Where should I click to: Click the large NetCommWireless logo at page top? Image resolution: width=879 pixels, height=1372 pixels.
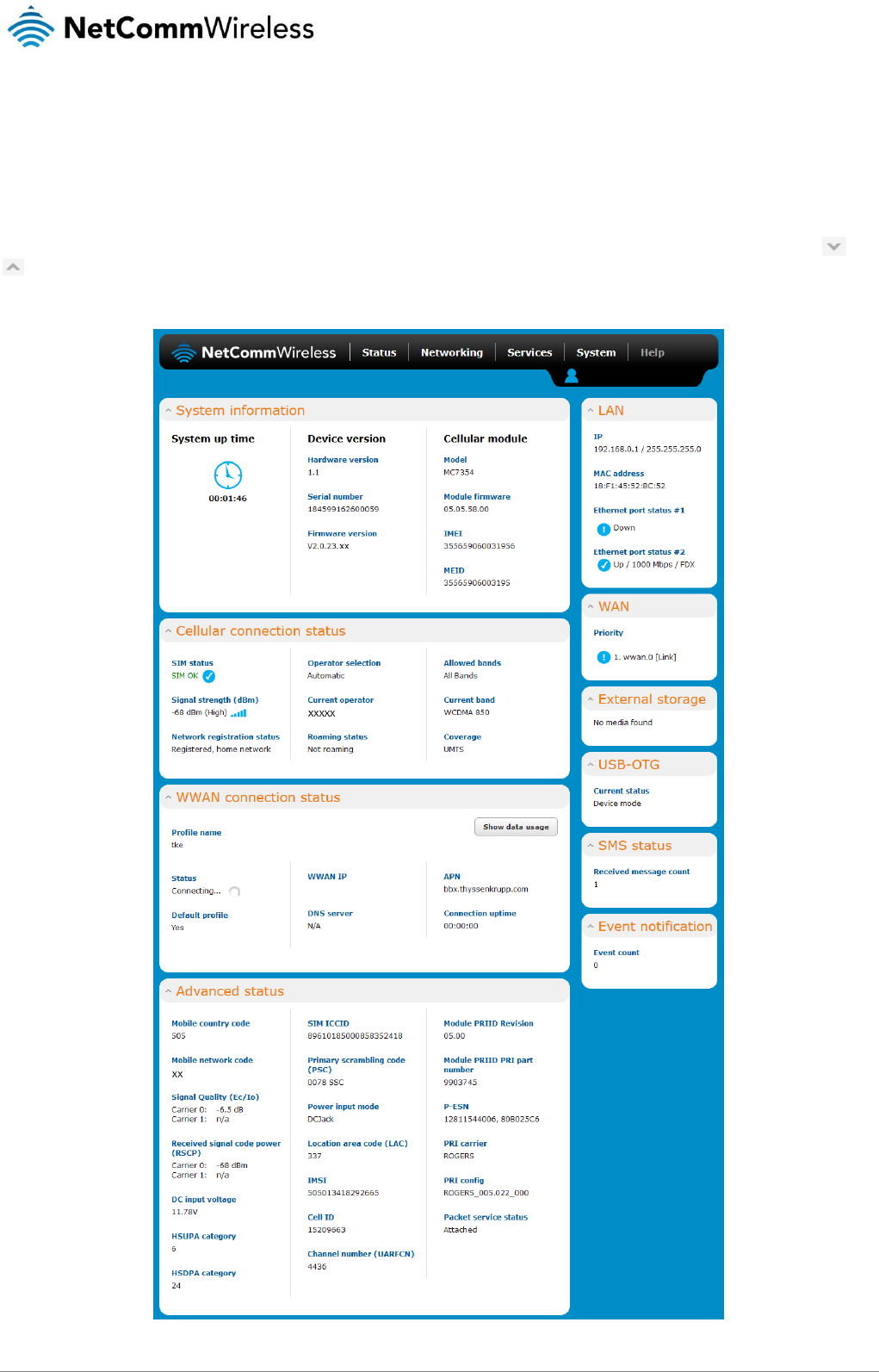[x=161, y=27]
